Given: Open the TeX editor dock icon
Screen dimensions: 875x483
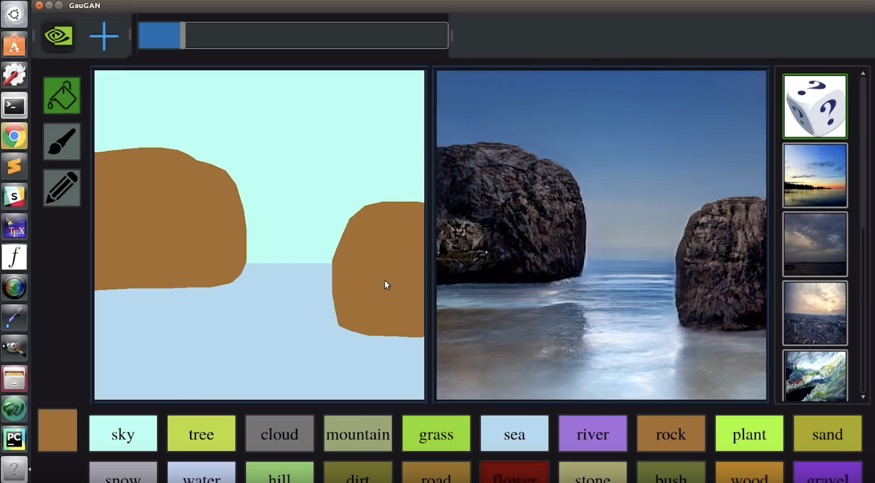Looking at the screenshot, I should pyautogui.click(x=14, y=227).
